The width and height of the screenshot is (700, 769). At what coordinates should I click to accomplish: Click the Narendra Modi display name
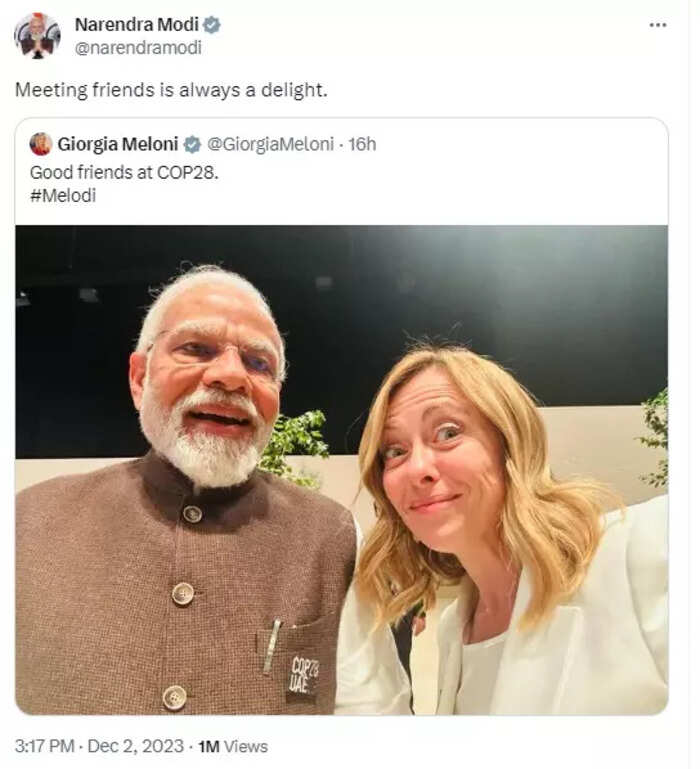click(x=137, y=25)
